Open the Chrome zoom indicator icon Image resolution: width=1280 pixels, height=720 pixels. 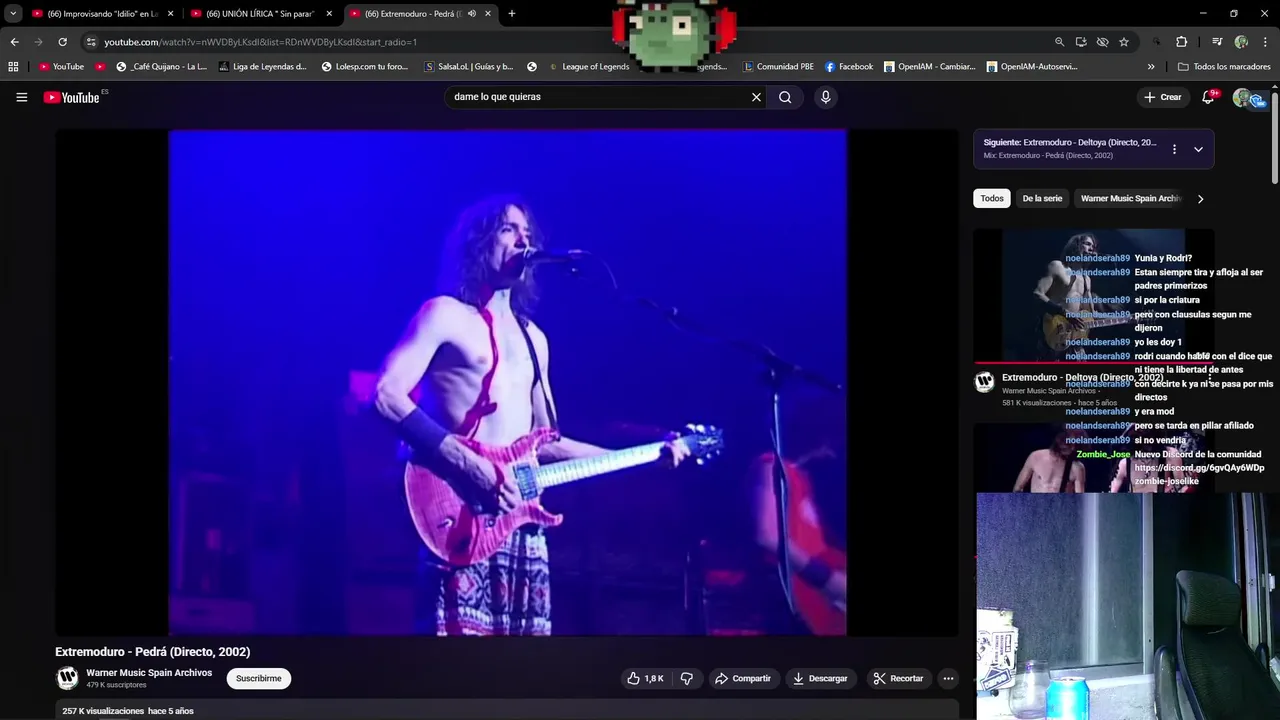pos(1059,42)
